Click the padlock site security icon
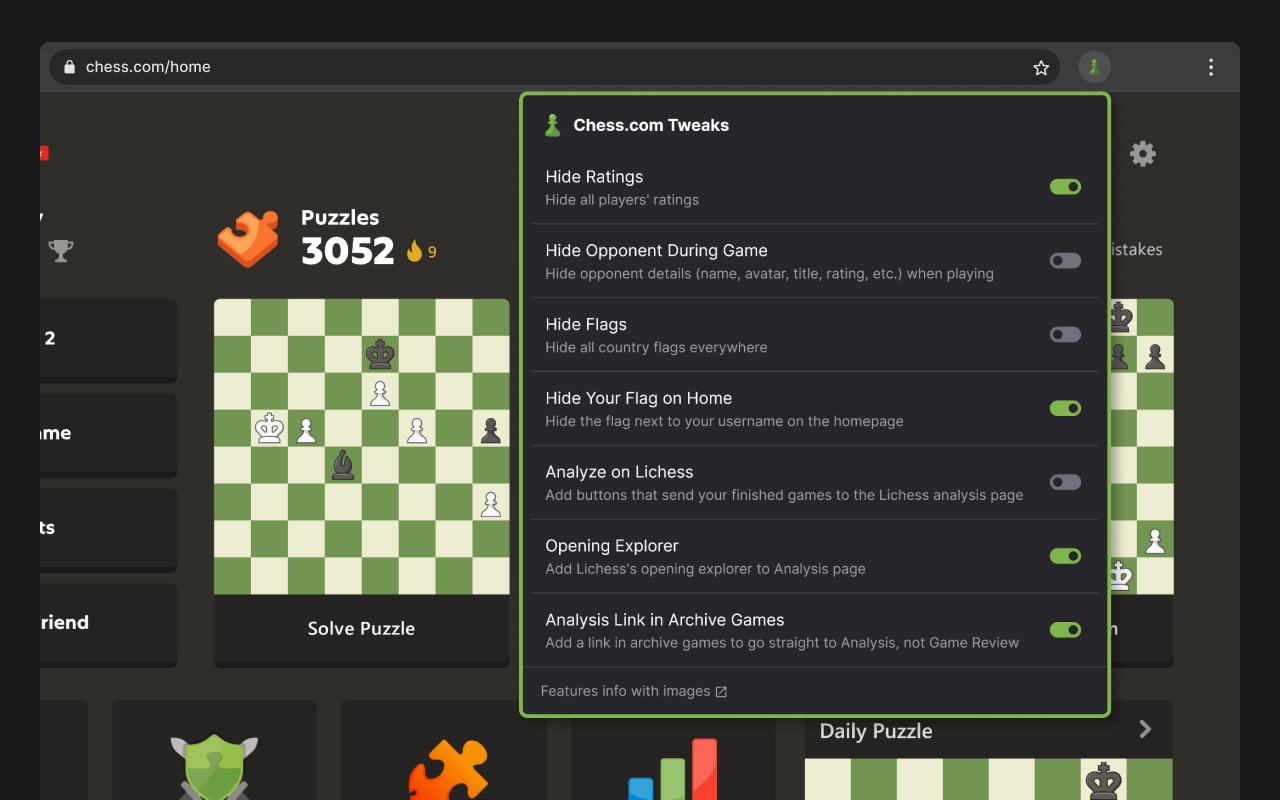 pyautogui.click(x=69, y=67)
